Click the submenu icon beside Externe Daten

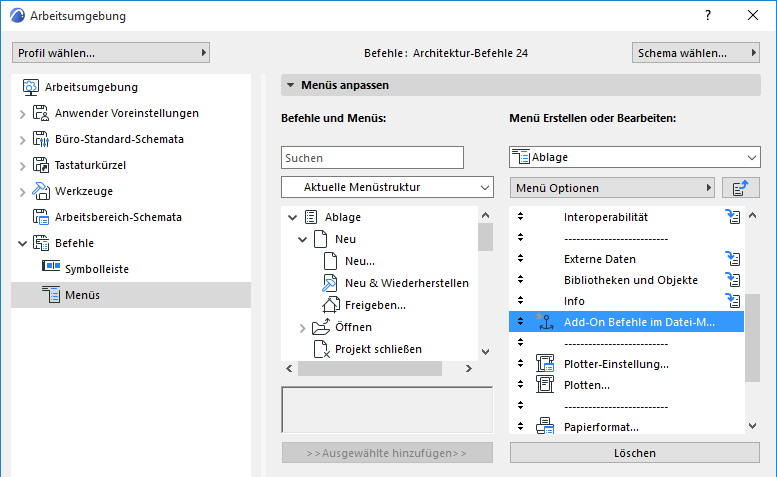pyautogui.click(x=733, y=259)
